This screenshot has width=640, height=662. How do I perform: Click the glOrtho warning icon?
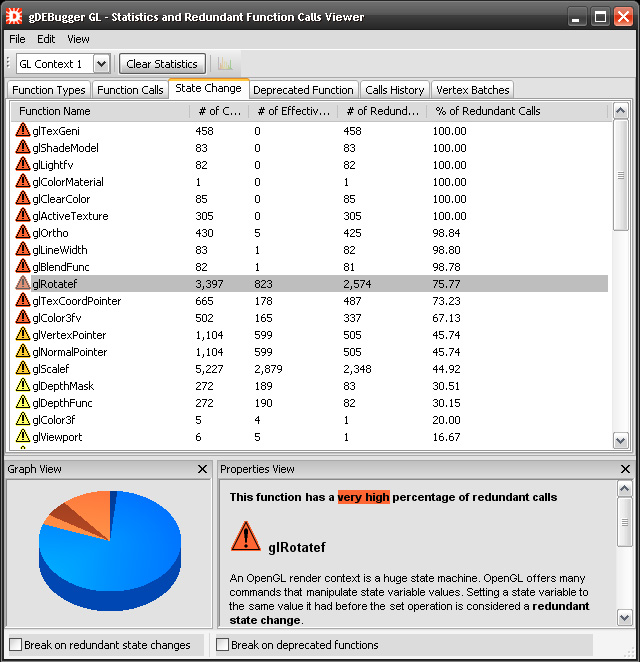click(23, 232)
